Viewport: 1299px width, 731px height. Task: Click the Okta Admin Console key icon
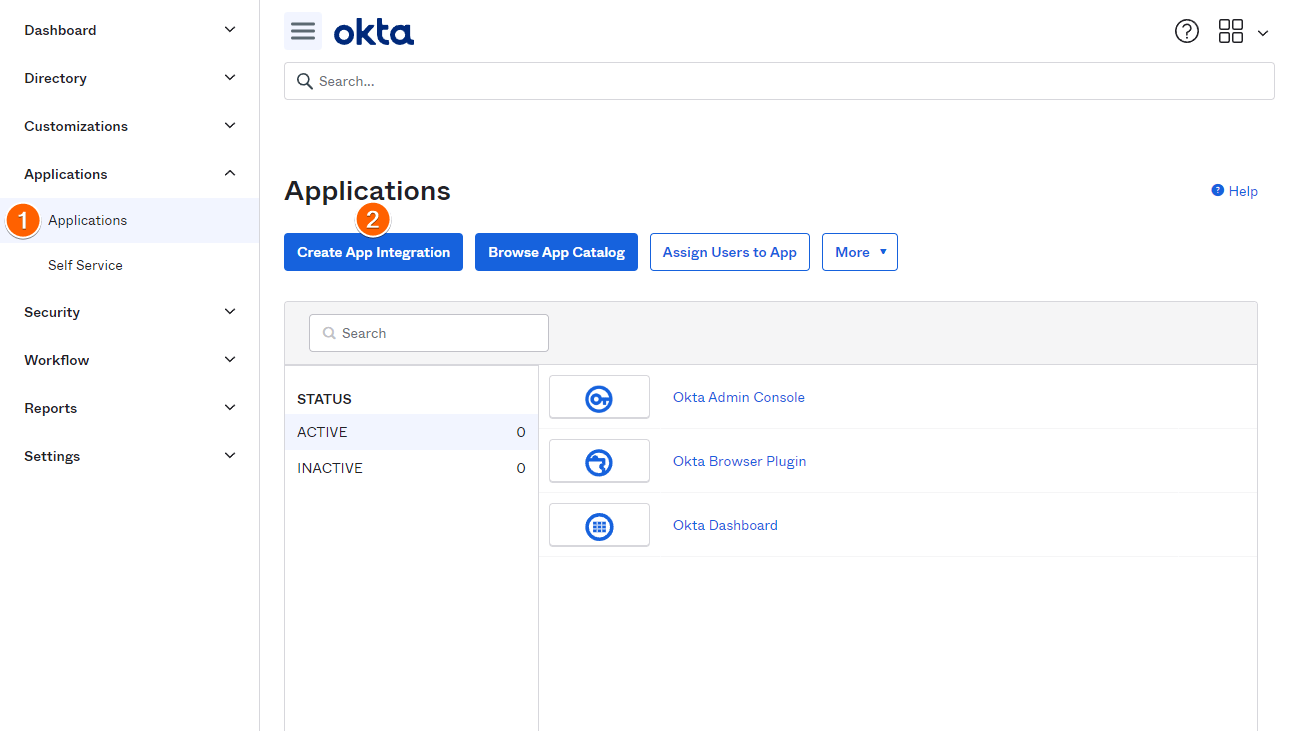click(599, 398)
